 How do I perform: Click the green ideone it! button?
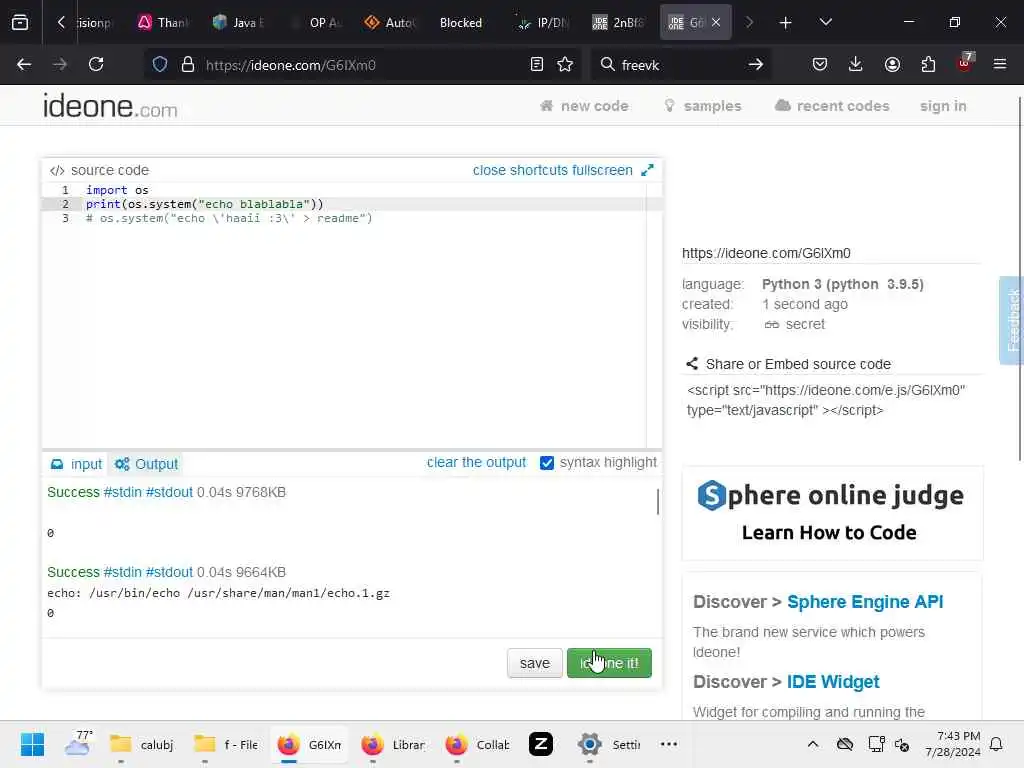[x=609, y=663]
